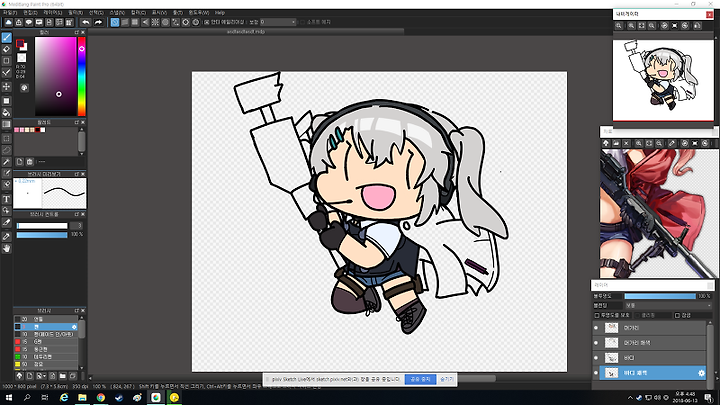This screenshot has width=720, height=405.
Task: Open the 선택 (Select) menu
Action: [x=96, y=13]
